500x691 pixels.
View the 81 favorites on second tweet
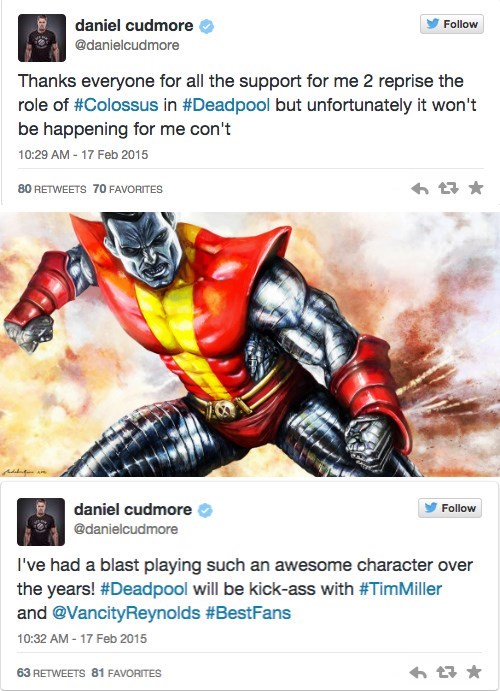[126, 673]
